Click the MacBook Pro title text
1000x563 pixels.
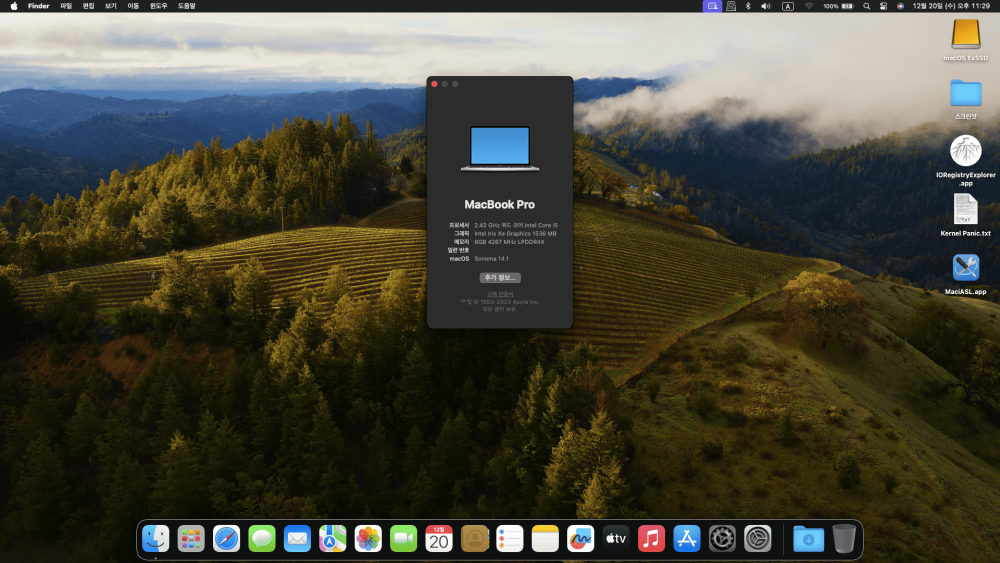499,205
